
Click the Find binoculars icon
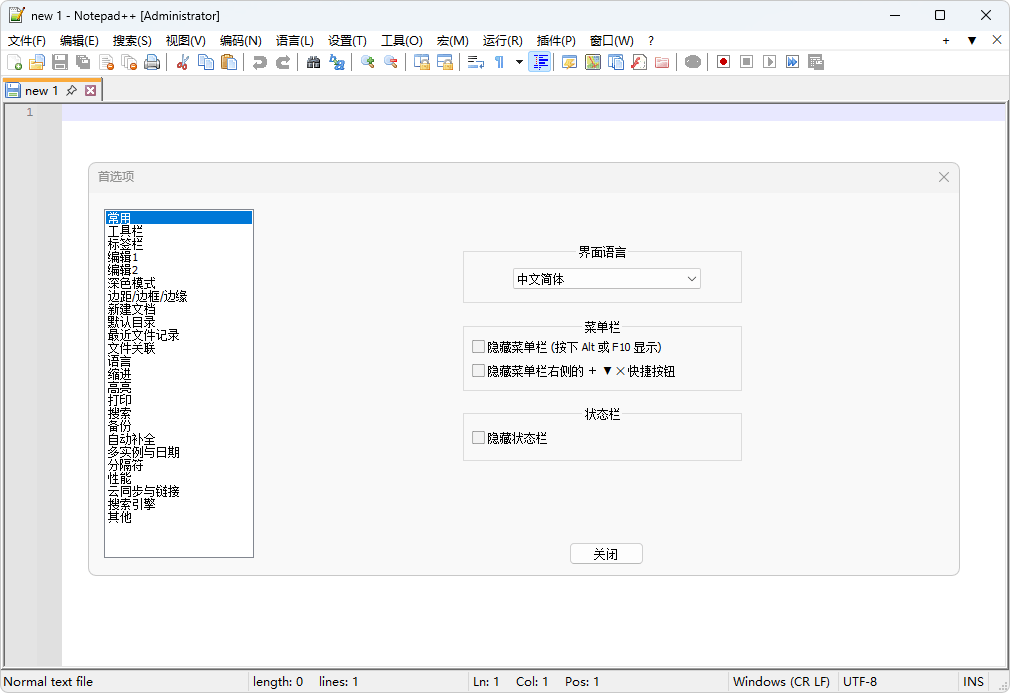[313, 62]
